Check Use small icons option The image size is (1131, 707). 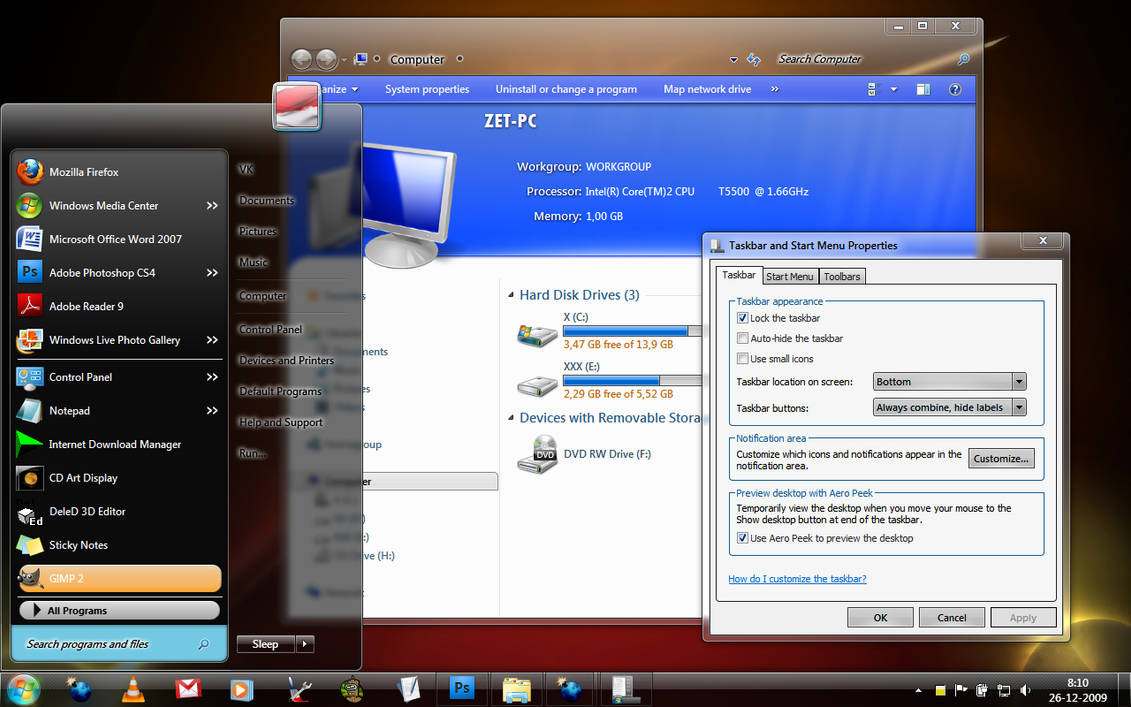tap(742, 359)
